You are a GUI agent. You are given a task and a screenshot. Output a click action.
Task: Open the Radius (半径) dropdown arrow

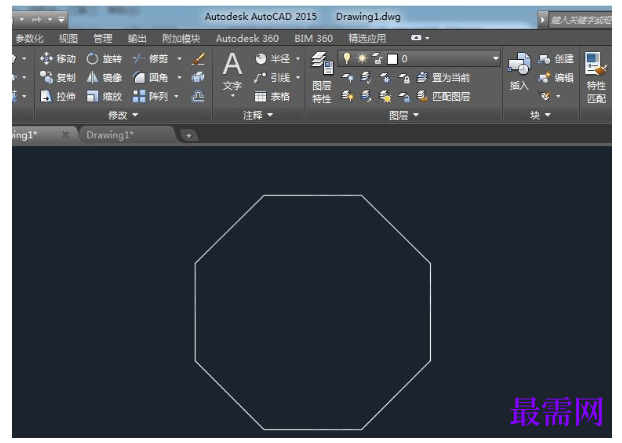click(298, 59)
